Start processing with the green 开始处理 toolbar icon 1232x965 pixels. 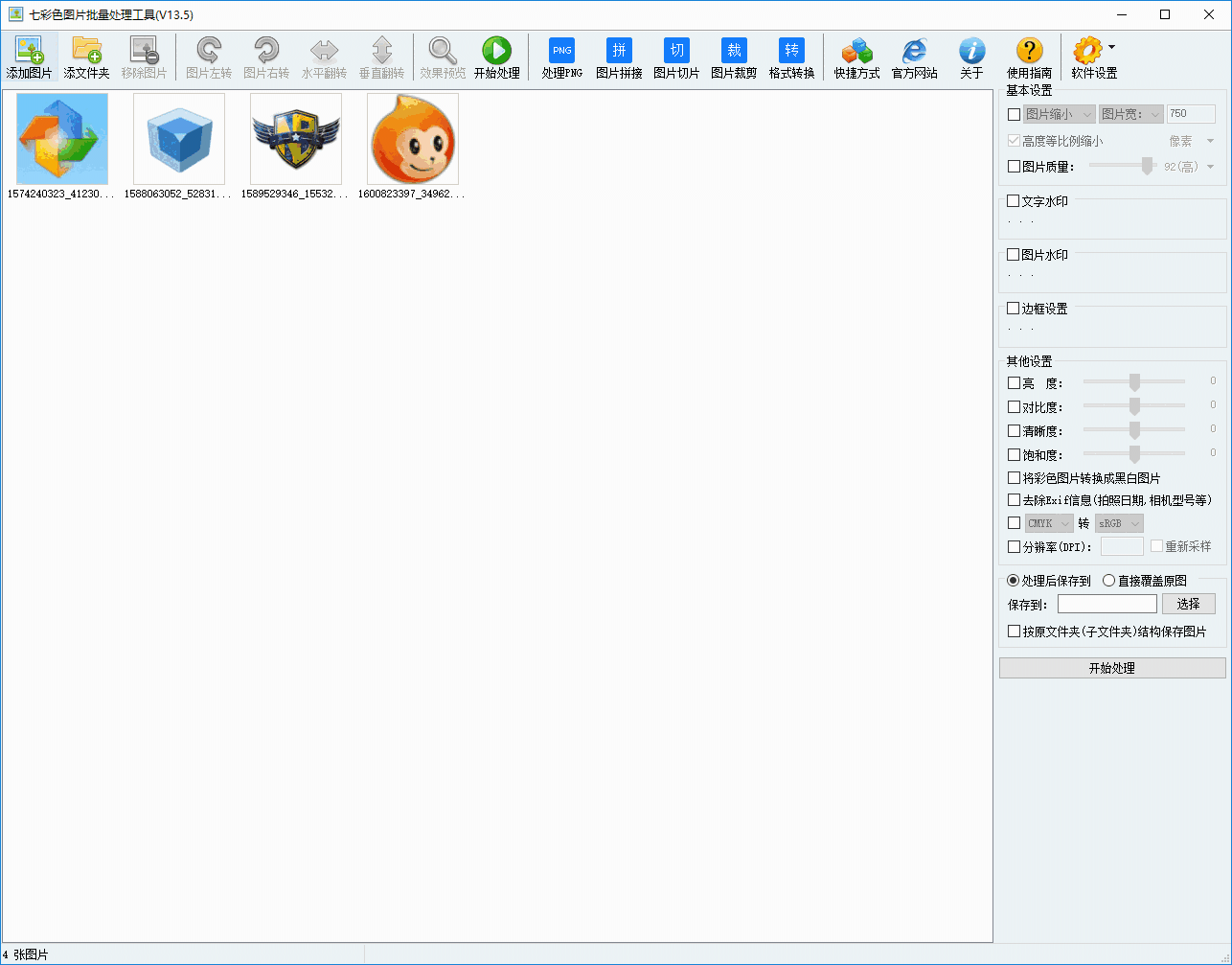pos(496,57)
